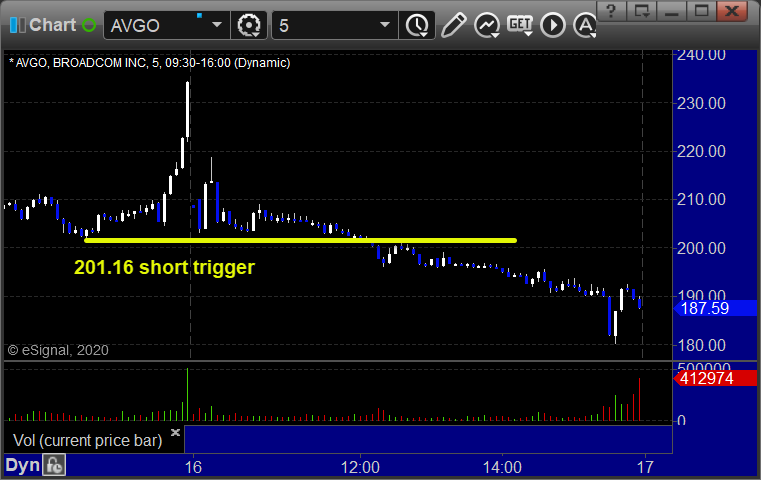Click the 17 date label on time axis
This screenshot has width=761, height=480.
coord(645,467)
